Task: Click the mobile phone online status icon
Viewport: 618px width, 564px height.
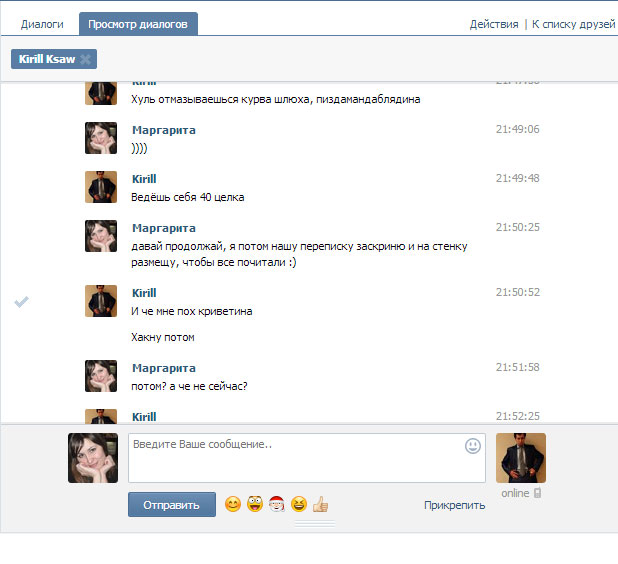Action: pos(538,493)
